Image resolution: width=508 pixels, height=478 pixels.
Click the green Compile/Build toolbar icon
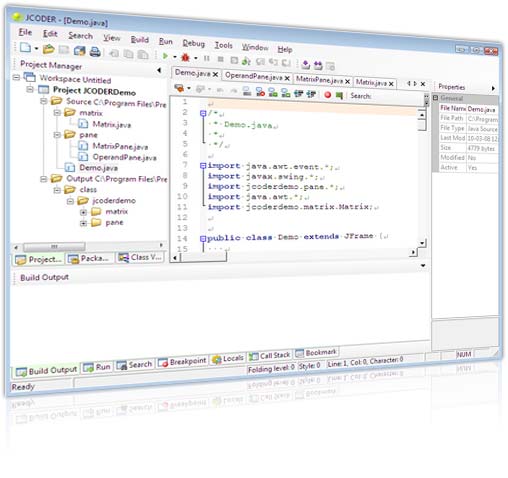(246, 61)
